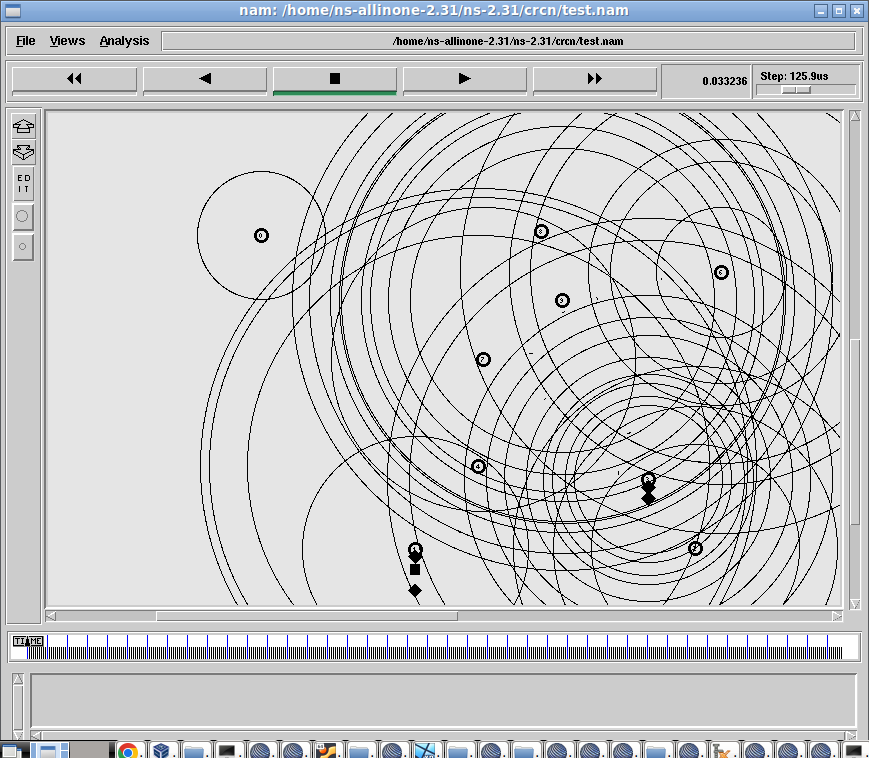Screen dimensions: 869x758
Task: Click the square packet marker
Action: pos(415,570)
